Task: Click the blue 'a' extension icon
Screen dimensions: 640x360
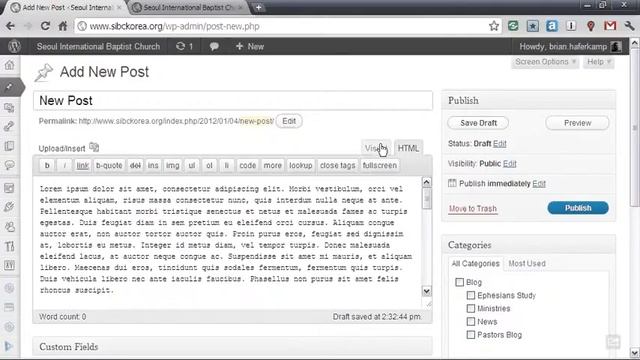Action: coord(552,26)
